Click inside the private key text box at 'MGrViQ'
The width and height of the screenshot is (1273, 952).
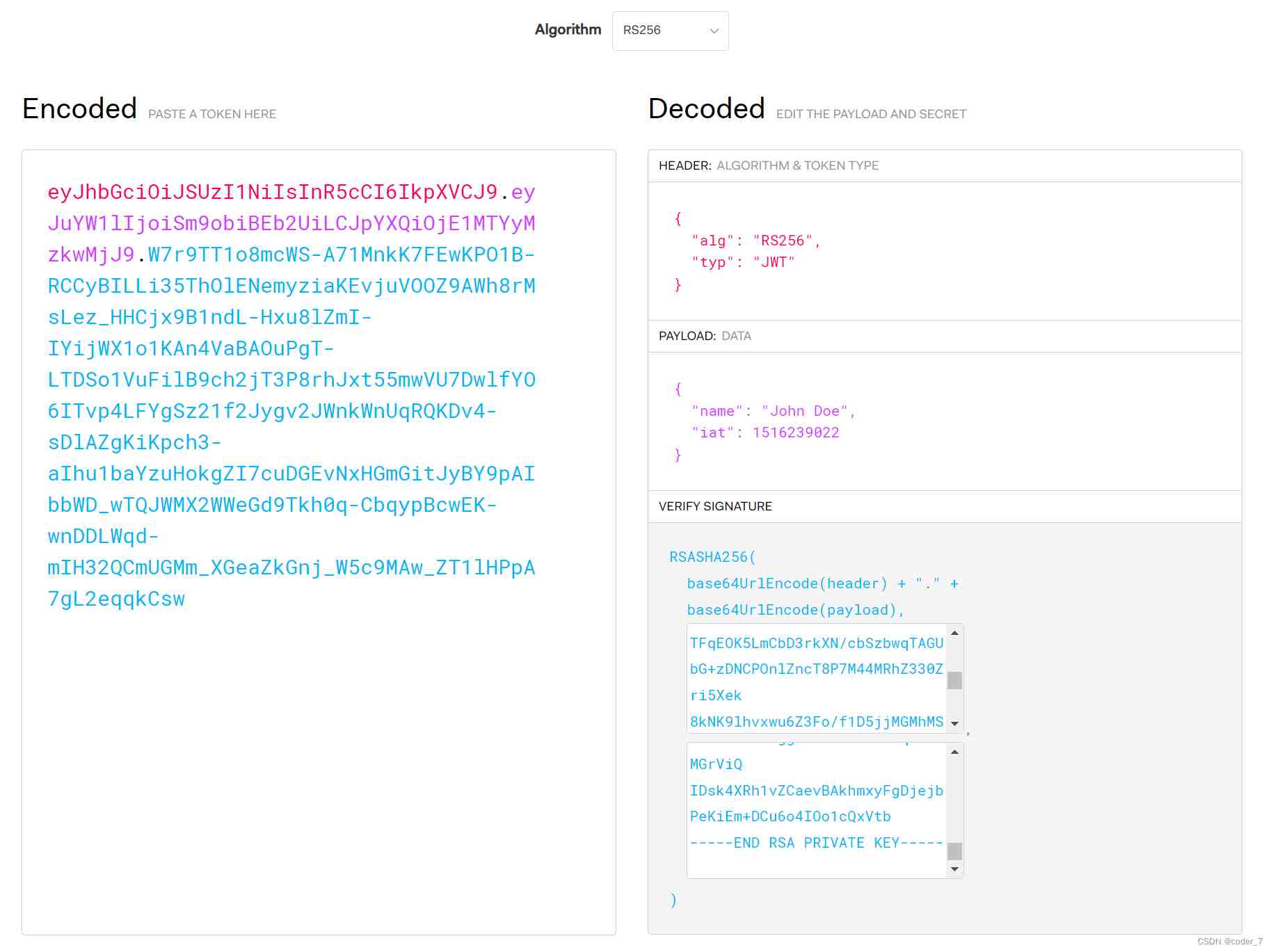pos(716,764)
